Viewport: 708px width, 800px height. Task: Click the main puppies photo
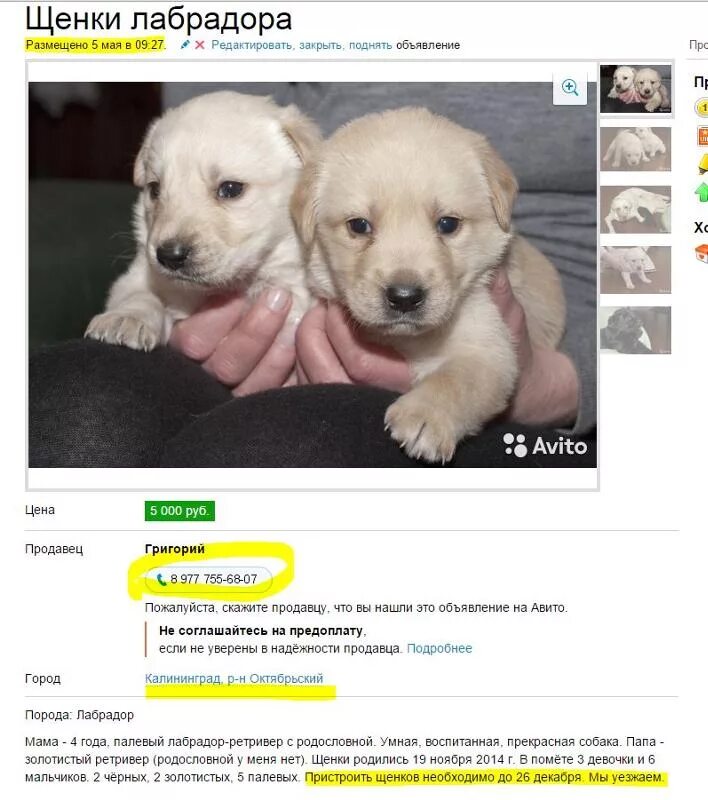click(x=312, y=274)
